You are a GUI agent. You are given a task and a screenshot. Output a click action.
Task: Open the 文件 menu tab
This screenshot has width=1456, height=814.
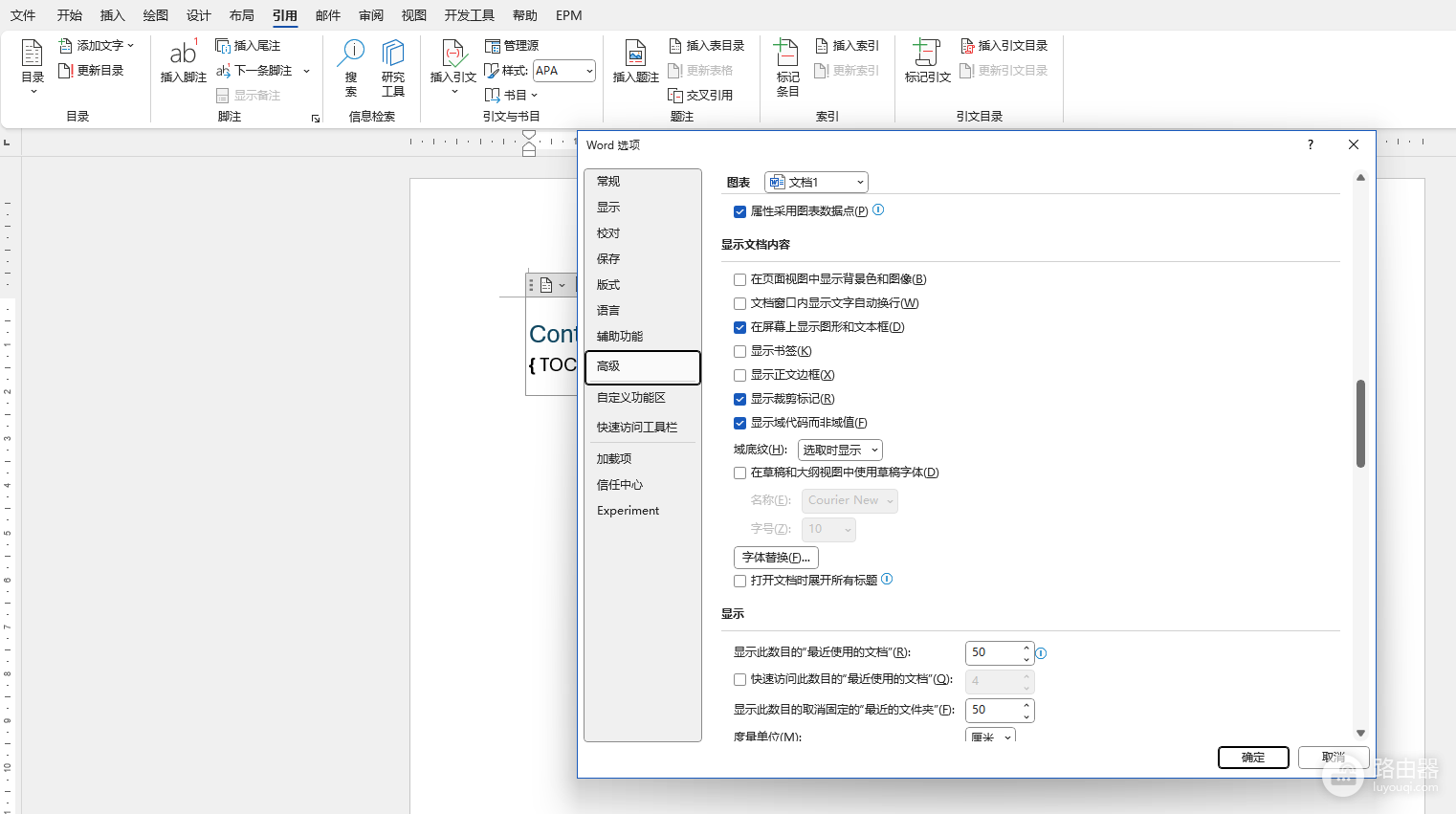point(23,15)
